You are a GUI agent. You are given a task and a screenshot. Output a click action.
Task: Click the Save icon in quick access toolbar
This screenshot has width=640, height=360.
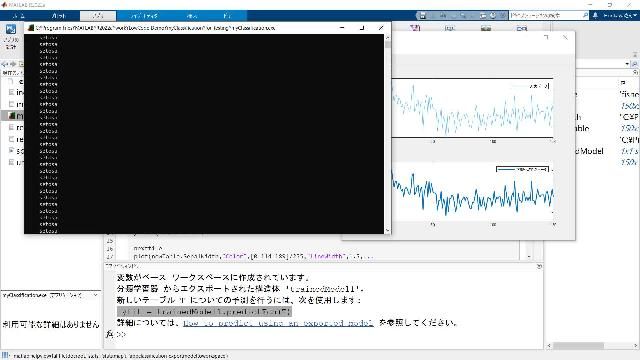(423, 16)
